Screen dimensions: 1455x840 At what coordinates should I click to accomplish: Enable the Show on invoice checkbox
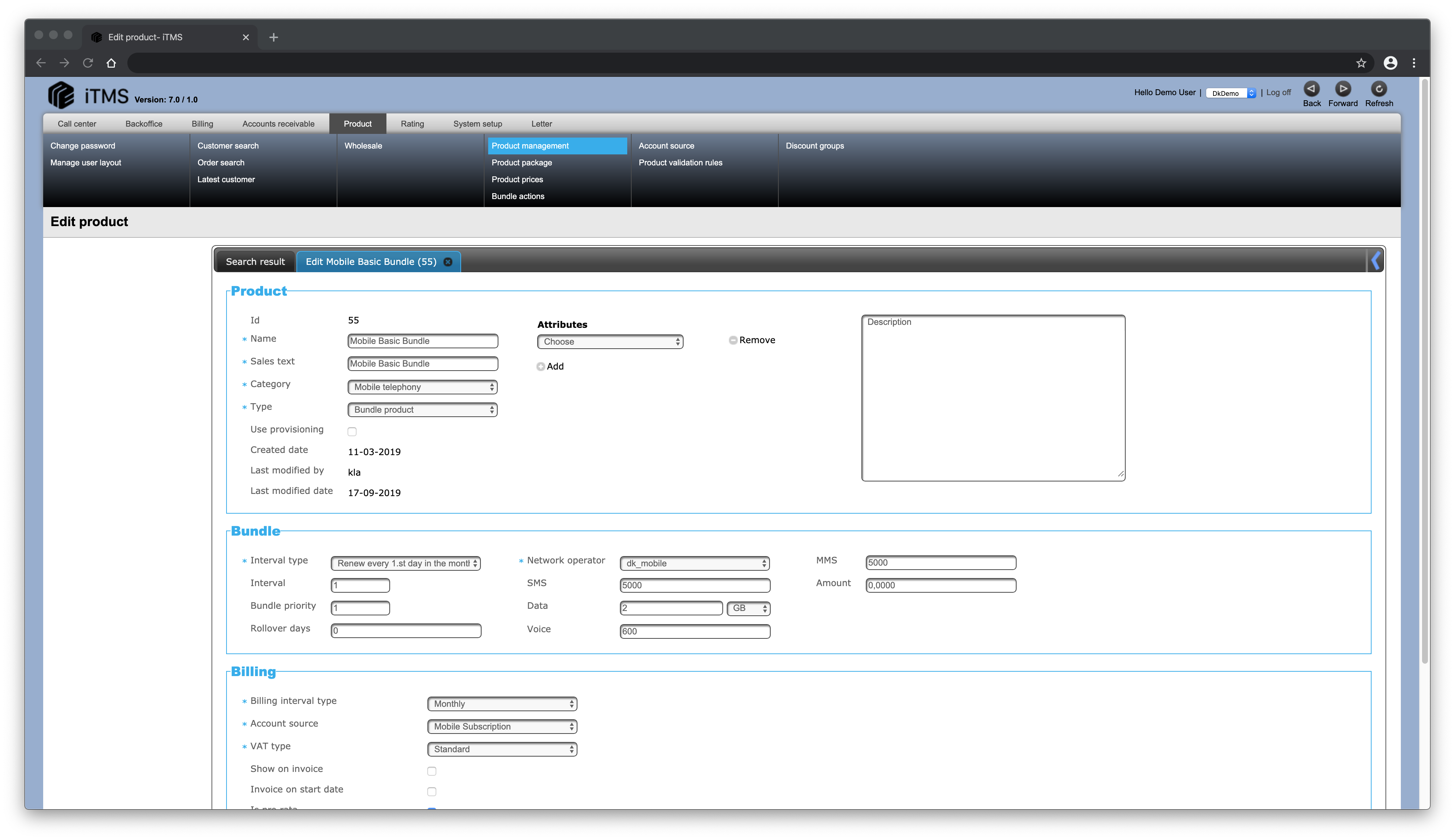(x=431, y=771)
